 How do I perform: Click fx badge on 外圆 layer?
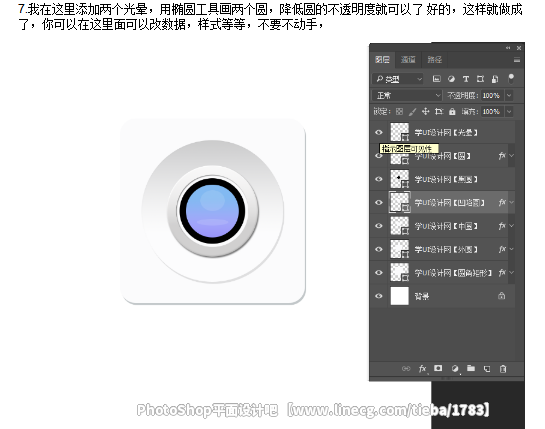pyautogui.click(x=502, y=249)
